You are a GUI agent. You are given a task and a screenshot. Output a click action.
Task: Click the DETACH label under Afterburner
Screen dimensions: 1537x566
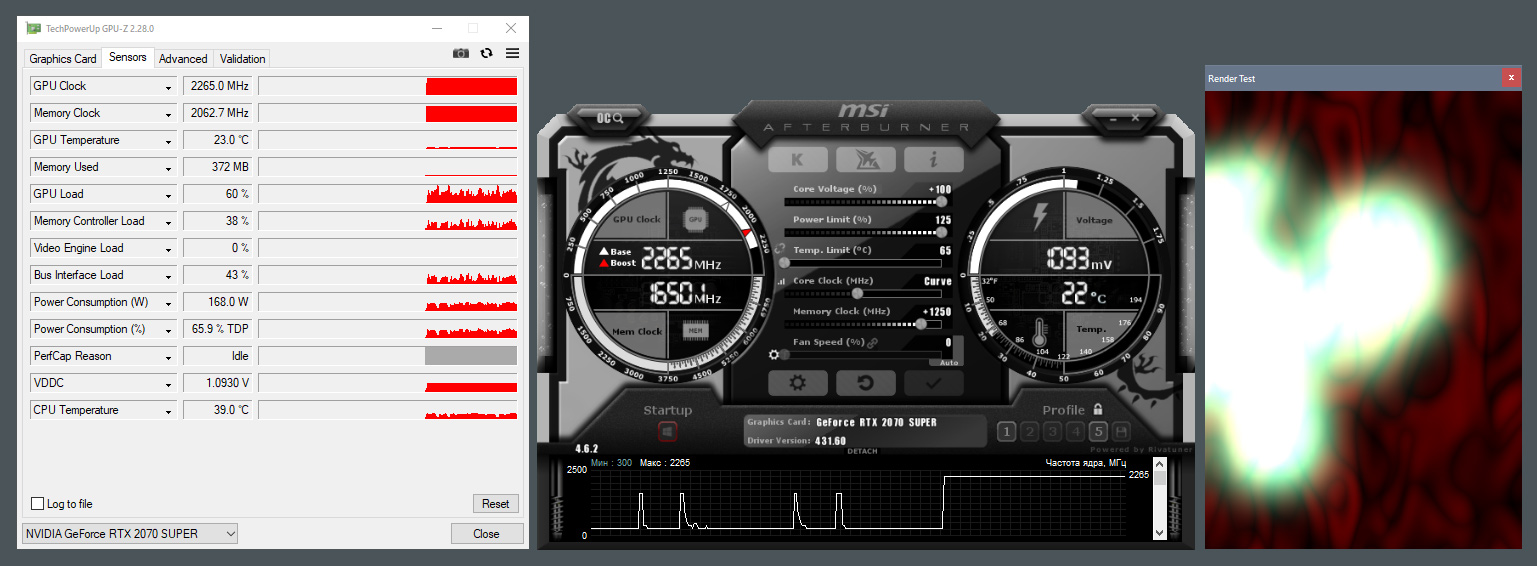(x=862, y=451)
